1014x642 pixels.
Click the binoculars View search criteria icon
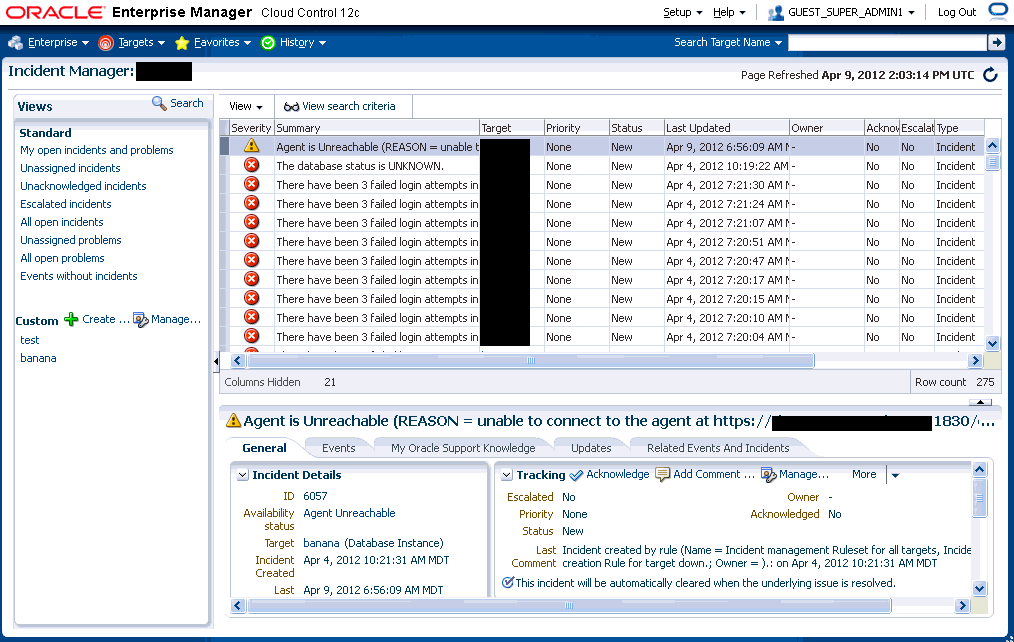[x=292, y=107]
